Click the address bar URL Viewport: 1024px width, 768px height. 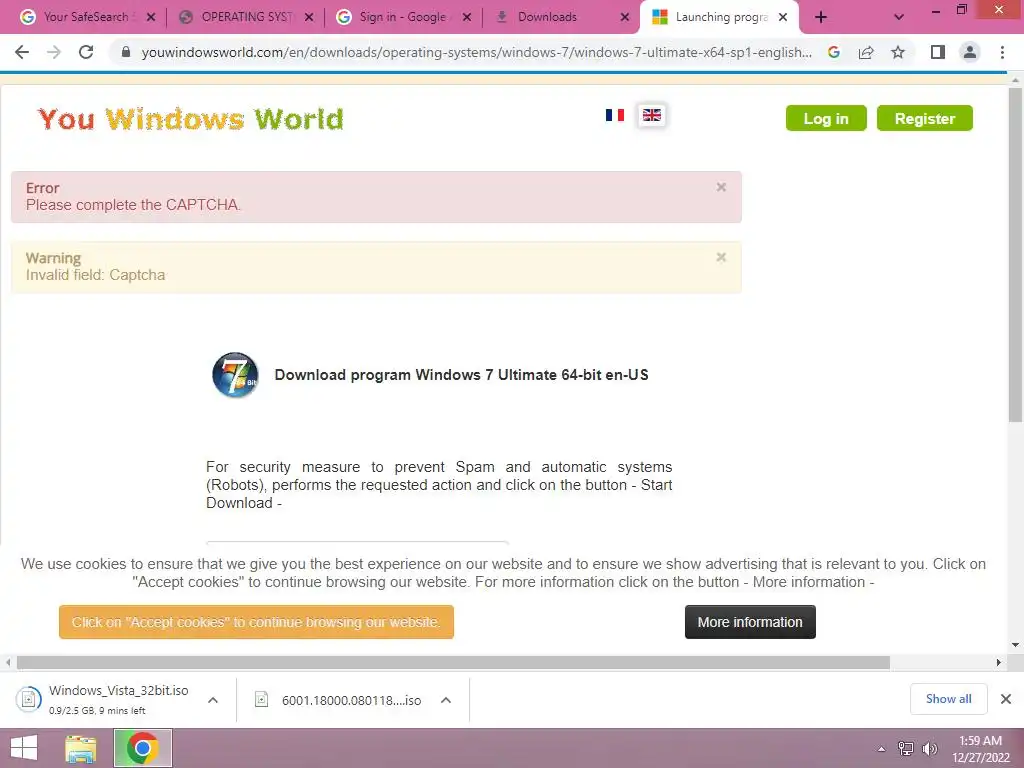[x=477, y=52]
